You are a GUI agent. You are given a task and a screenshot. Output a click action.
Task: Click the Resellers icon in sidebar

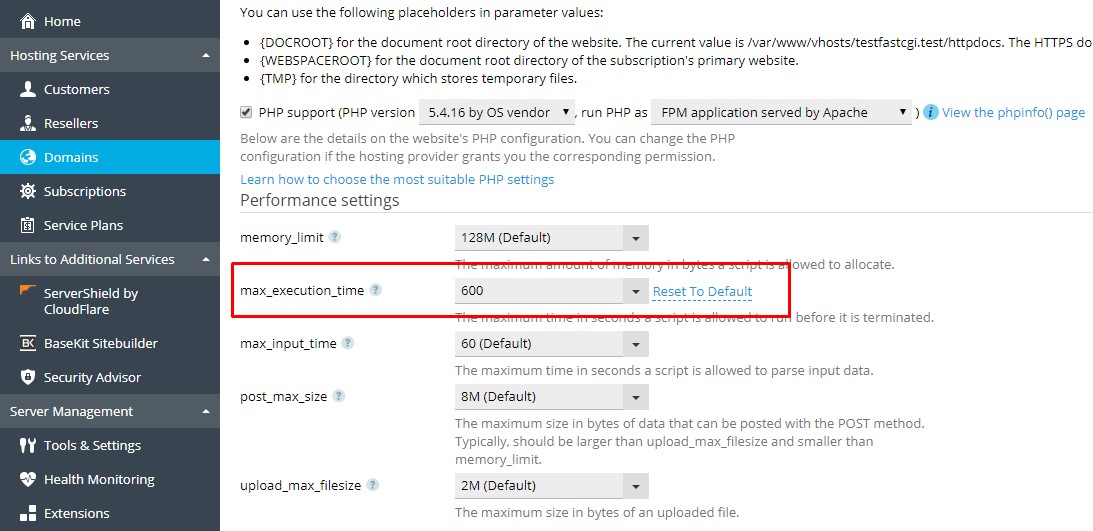tap(27, 123)
